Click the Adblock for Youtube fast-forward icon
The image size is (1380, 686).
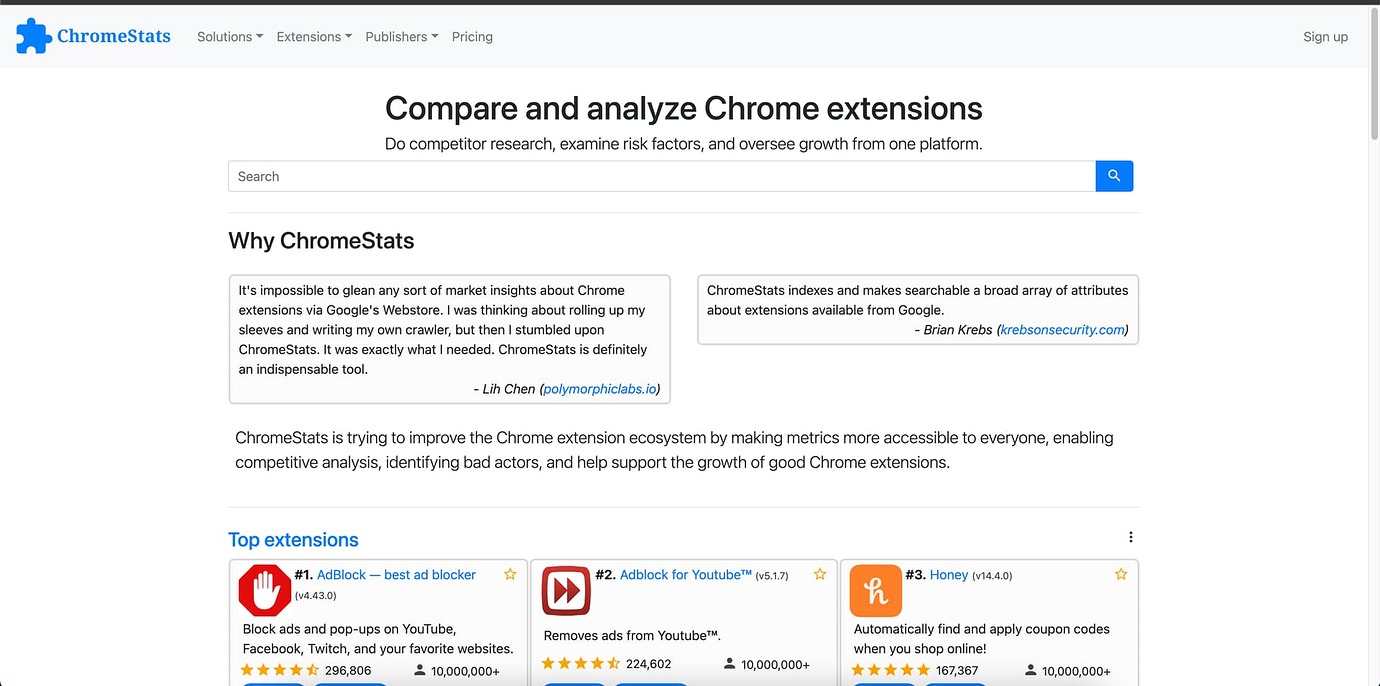565,590
